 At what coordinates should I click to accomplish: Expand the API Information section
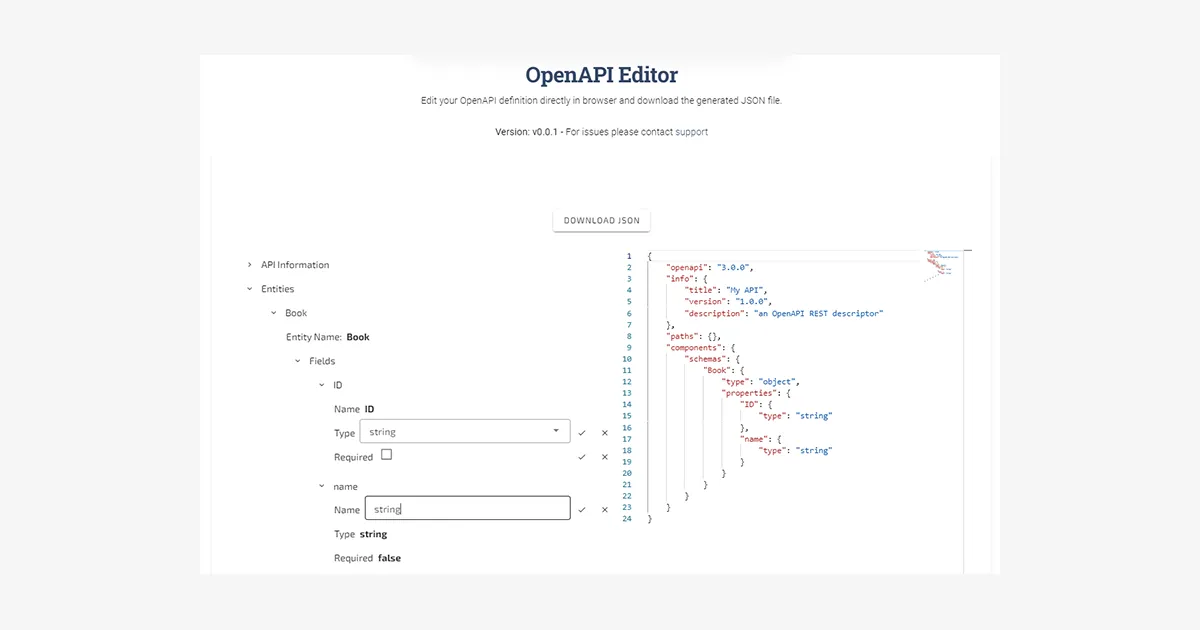point(249,265)
